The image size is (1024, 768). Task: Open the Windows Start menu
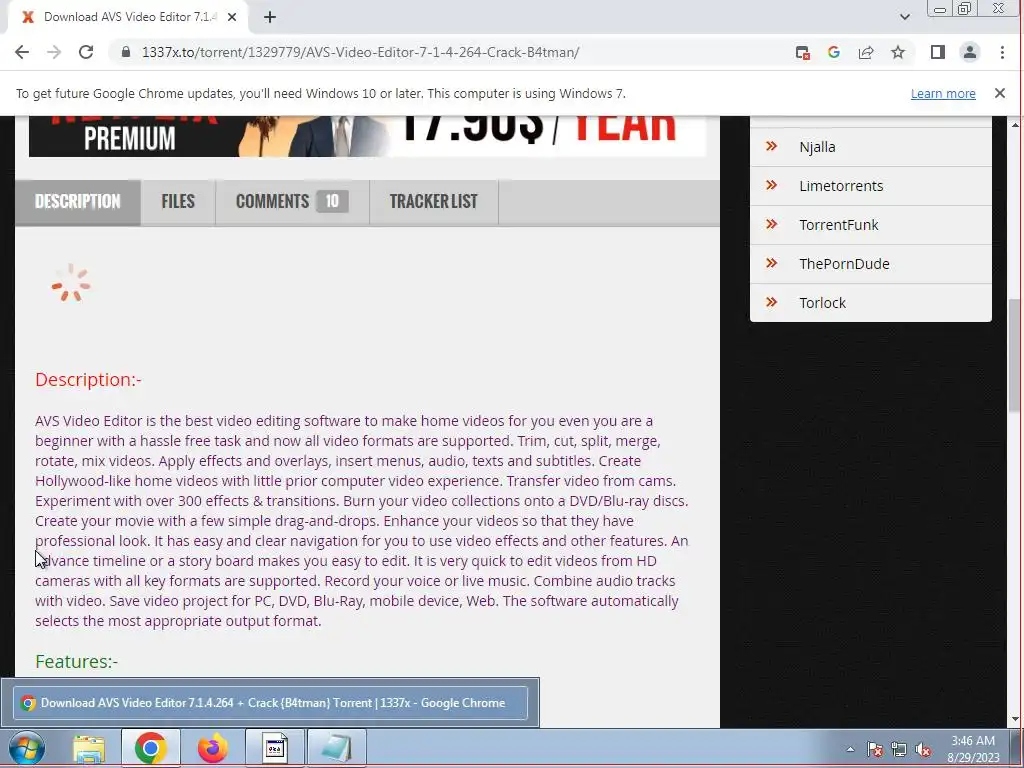coord(27,748)
